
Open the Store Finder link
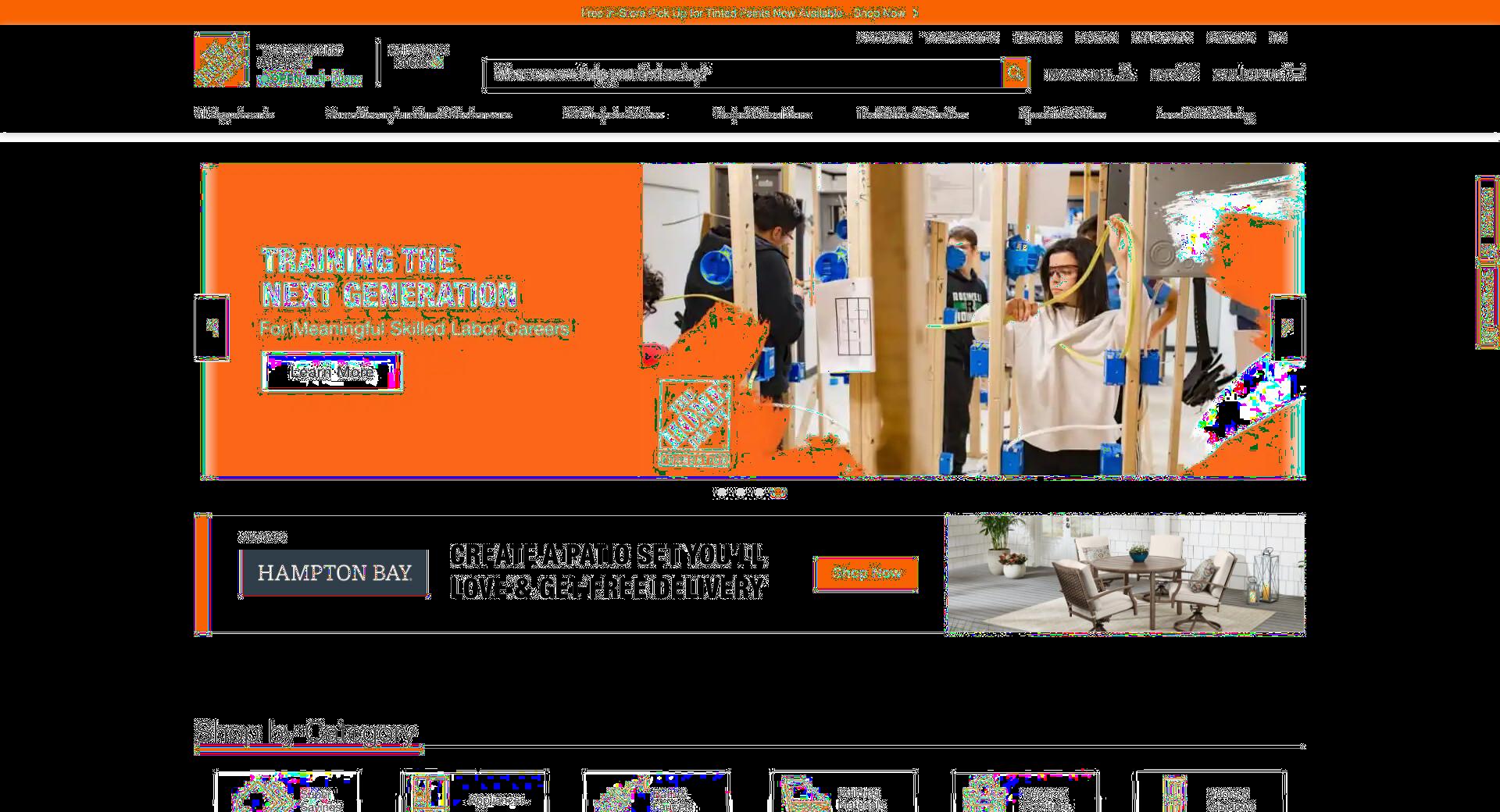(884, 37)
